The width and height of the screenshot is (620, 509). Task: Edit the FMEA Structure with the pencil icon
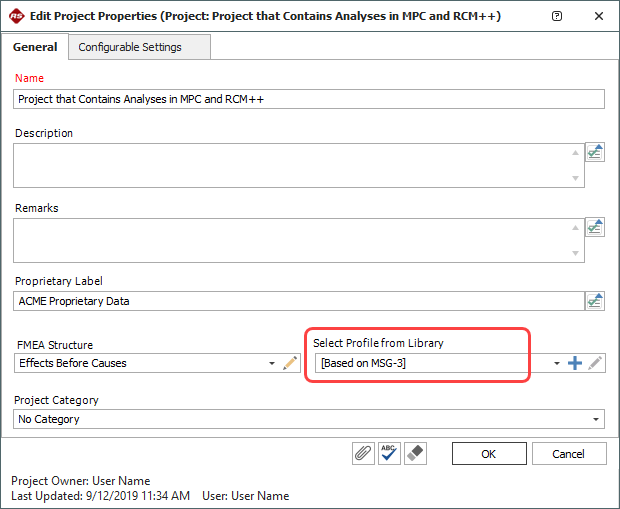[x=291, y=363]
